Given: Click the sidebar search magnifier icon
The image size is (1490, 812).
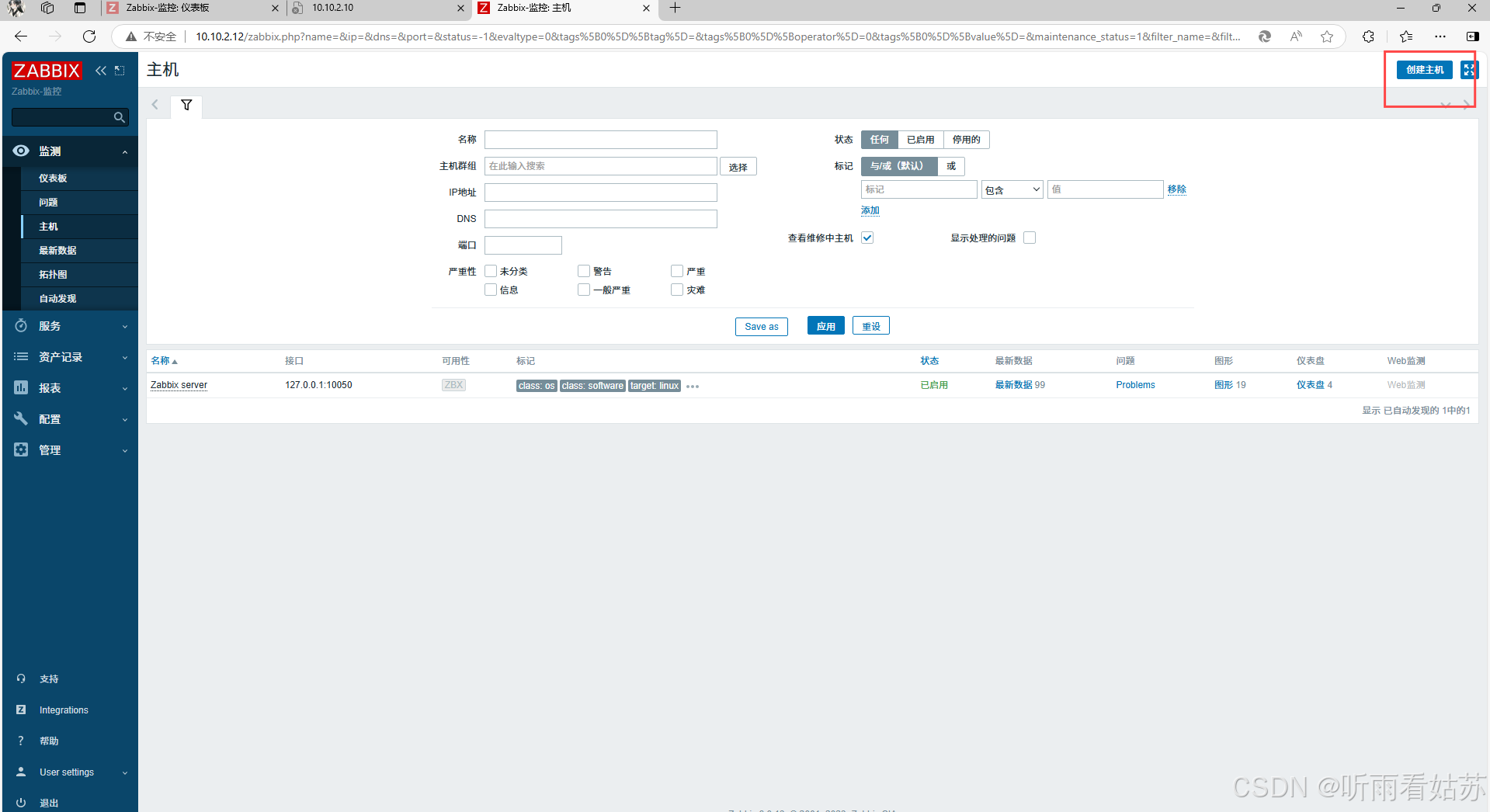Looking at the screenshot, I should [x=120, y=117].
